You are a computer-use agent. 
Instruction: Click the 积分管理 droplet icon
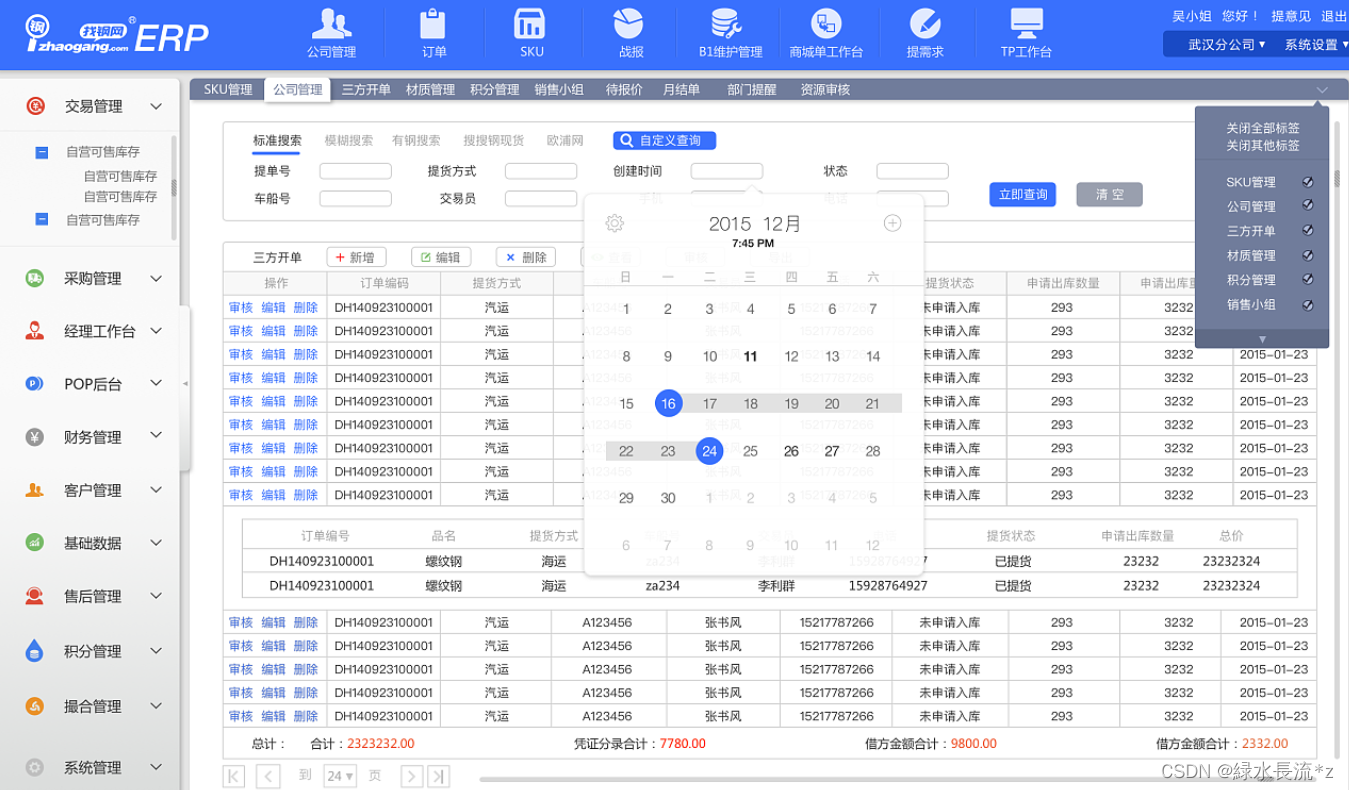(35, 650)
